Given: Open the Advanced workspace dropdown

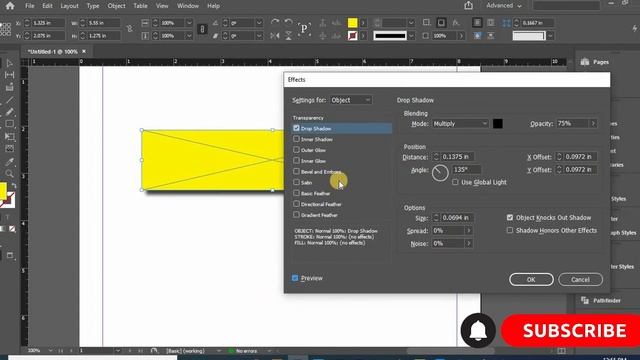Looking at the screenshot, I should (504, 6).
